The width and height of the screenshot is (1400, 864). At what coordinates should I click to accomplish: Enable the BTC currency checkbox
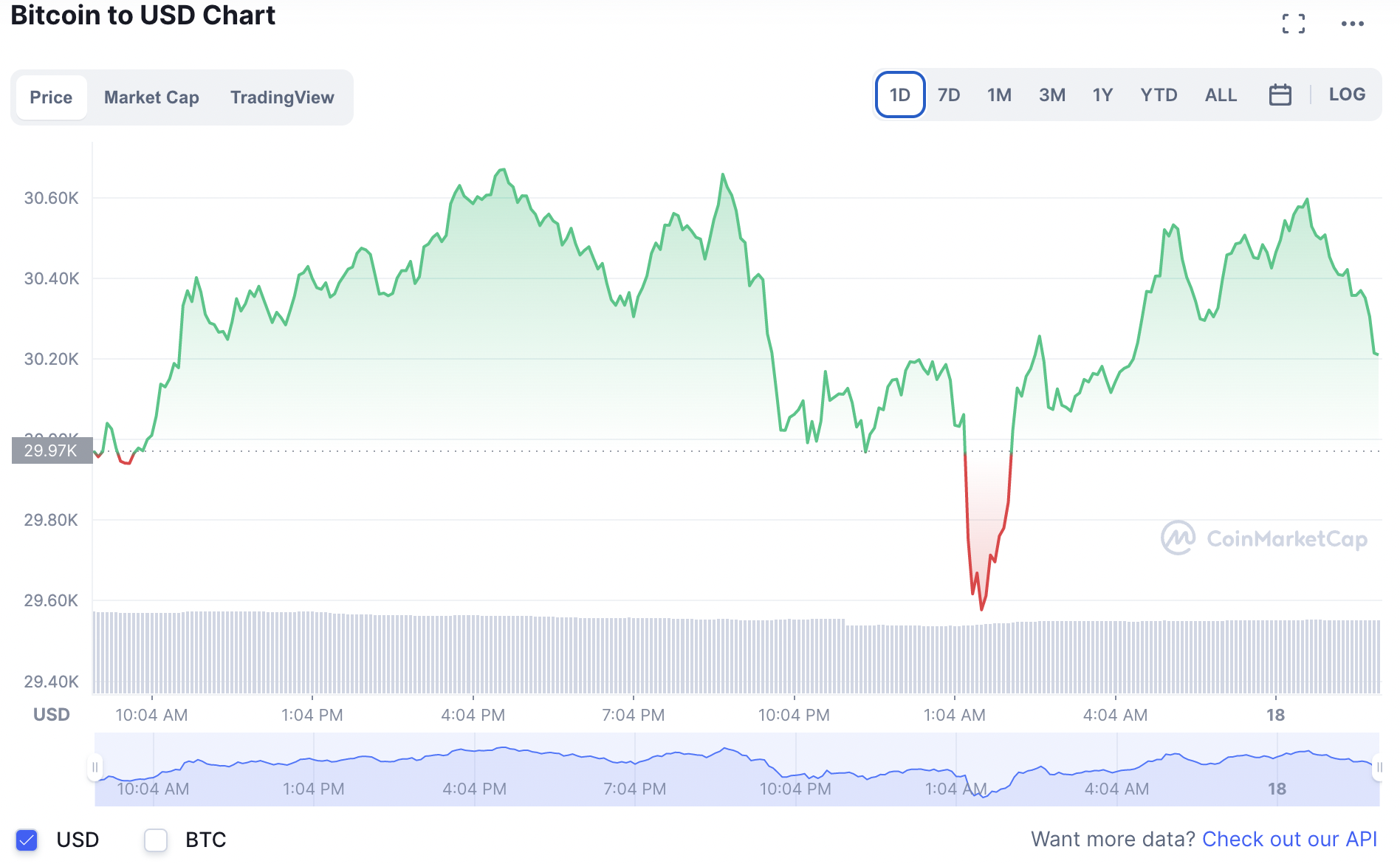pos(156,840)
